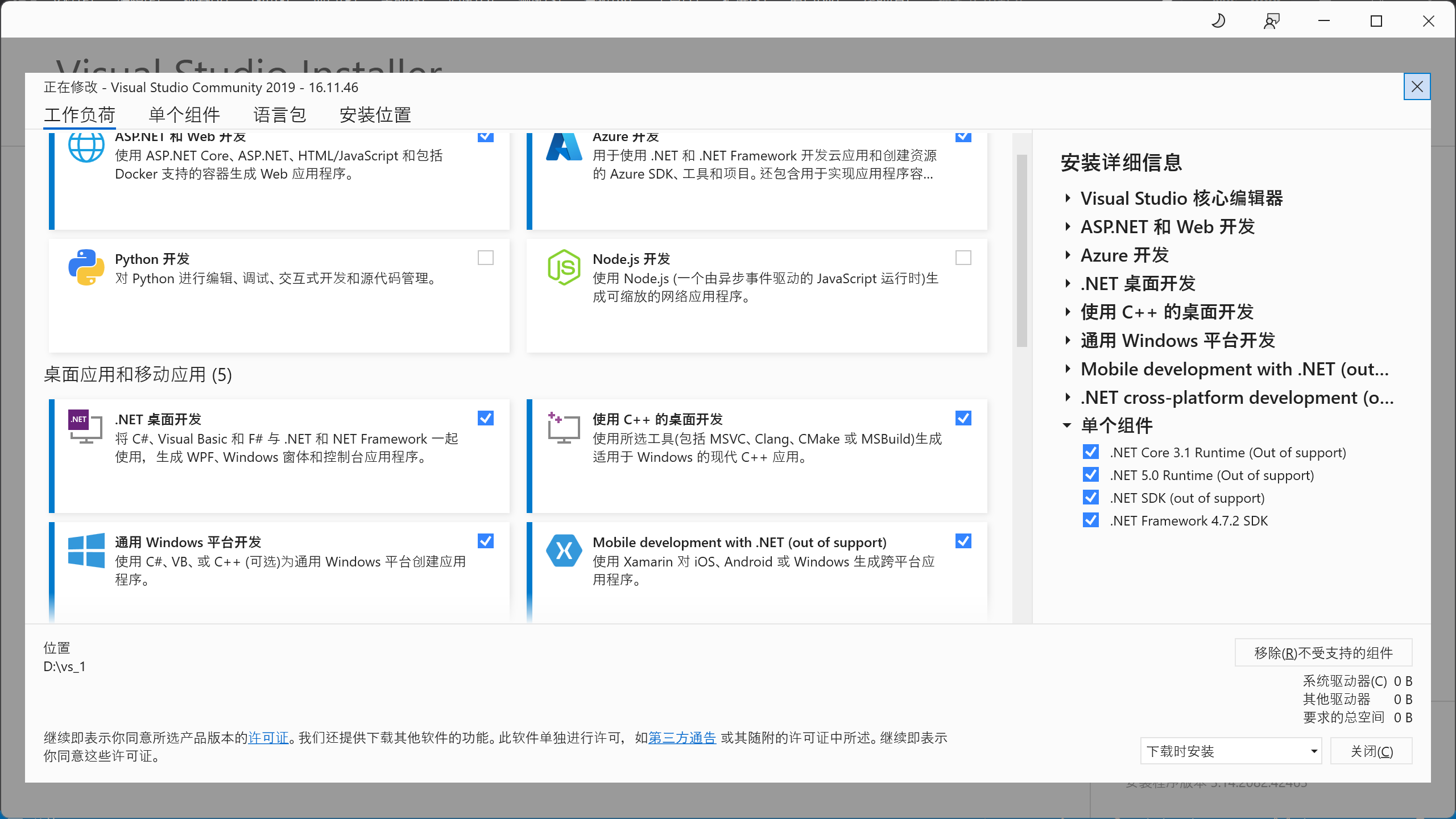Viewport: 1456px width, 819px height.
Task: Click the Python development workload icon
Action: click(86, 267)
